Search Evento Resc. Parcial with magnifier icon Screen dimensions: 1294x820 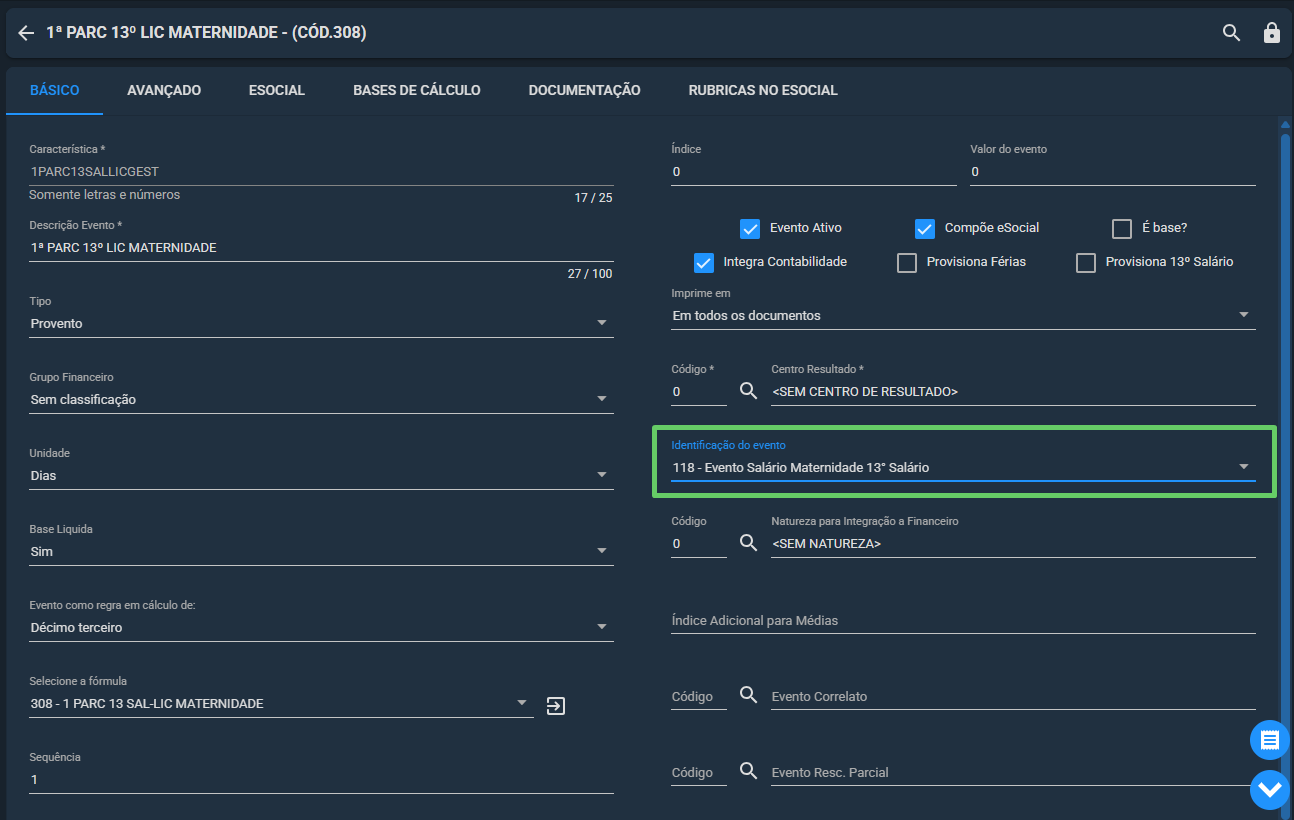(x=748, y=771)
